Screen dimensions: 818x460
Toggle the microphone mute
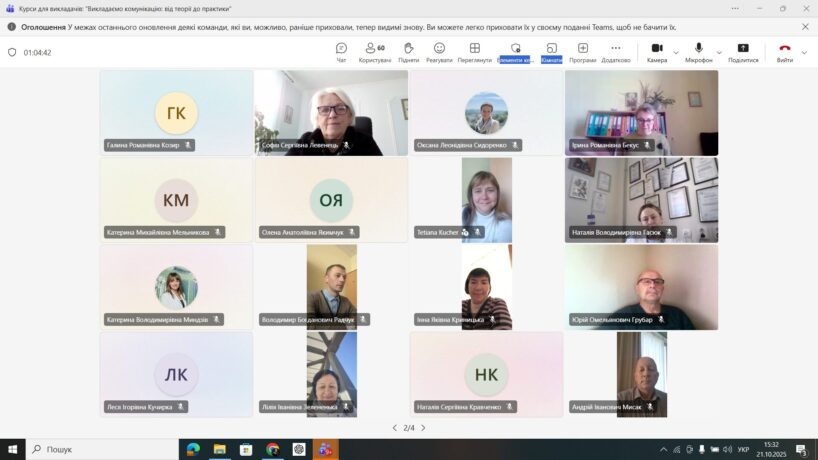coord(698,51)
